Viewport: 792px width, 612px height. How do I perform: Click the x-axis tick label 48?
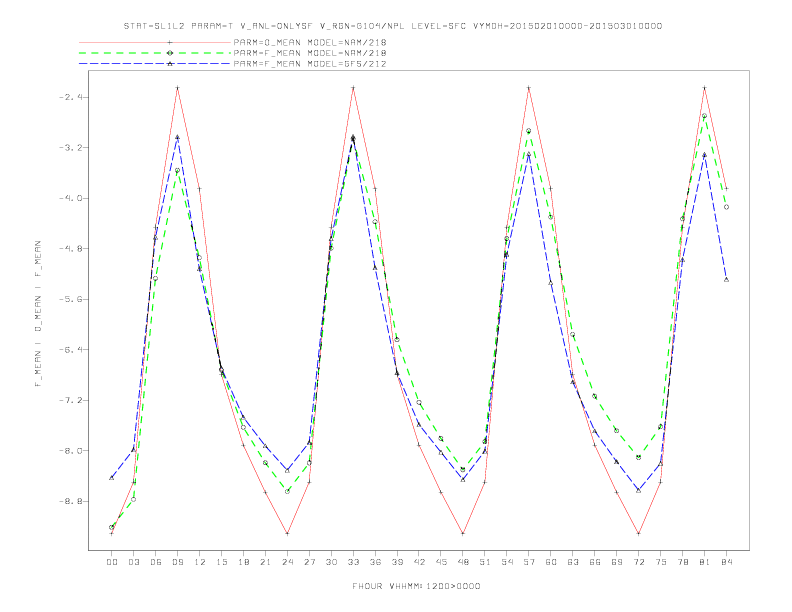[463, 562]
